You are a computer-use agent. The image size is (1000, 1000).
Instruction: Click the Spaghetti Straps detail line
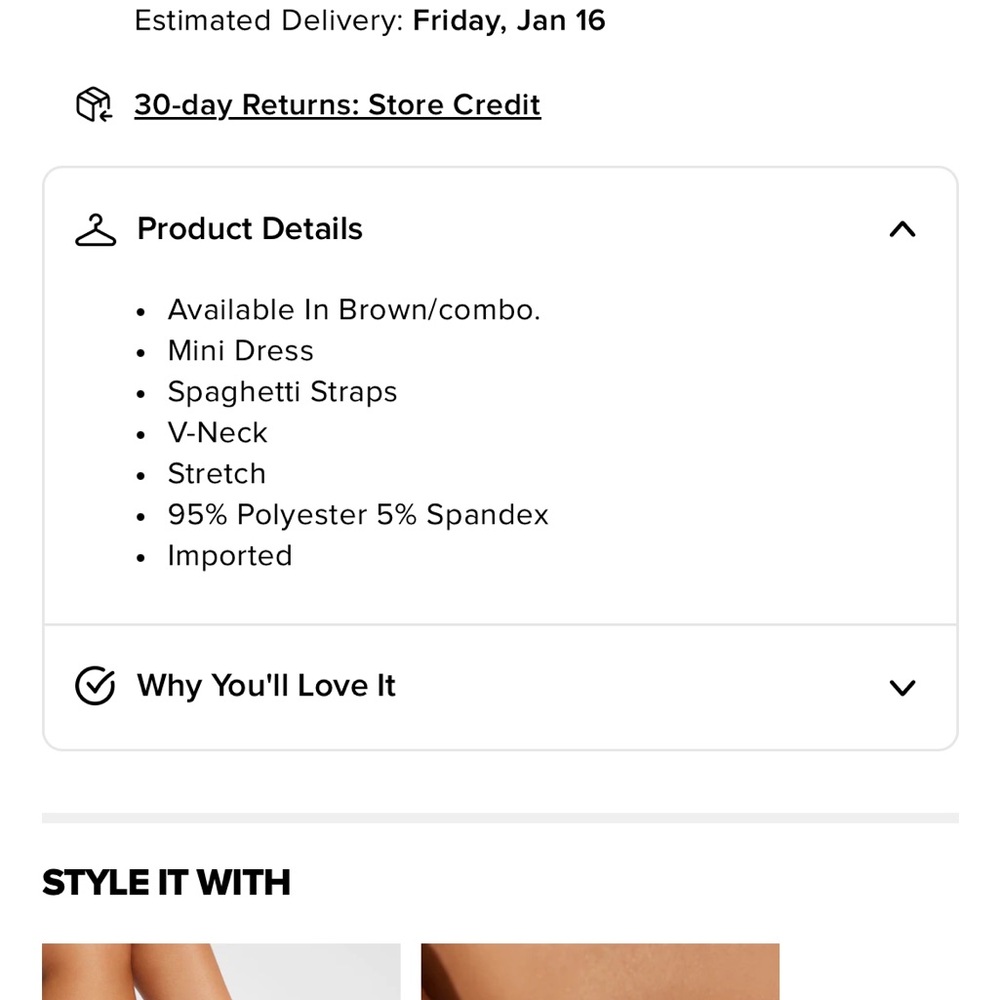(x=282, y=392)
